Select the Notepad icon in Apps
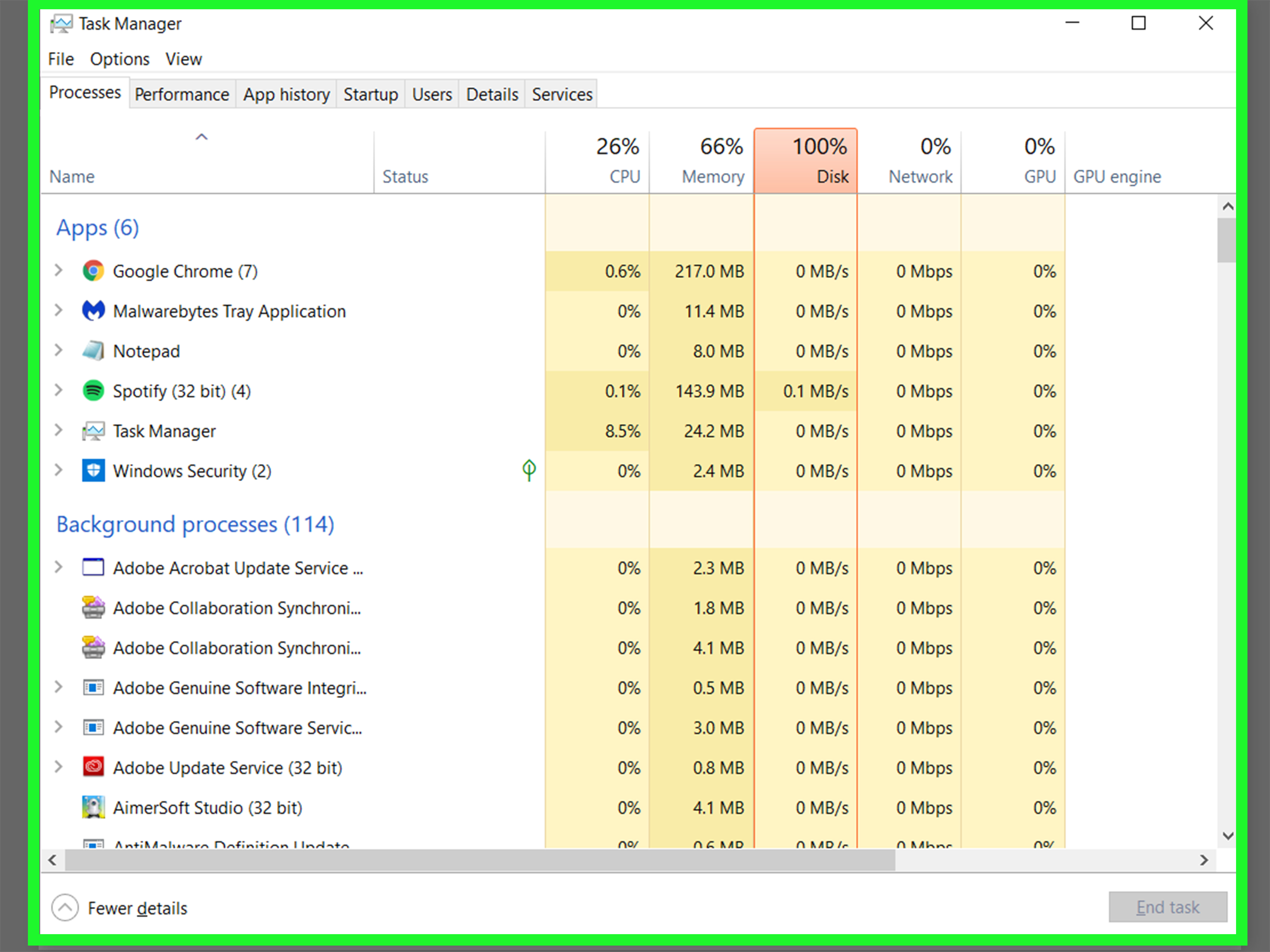 (93, 351)
